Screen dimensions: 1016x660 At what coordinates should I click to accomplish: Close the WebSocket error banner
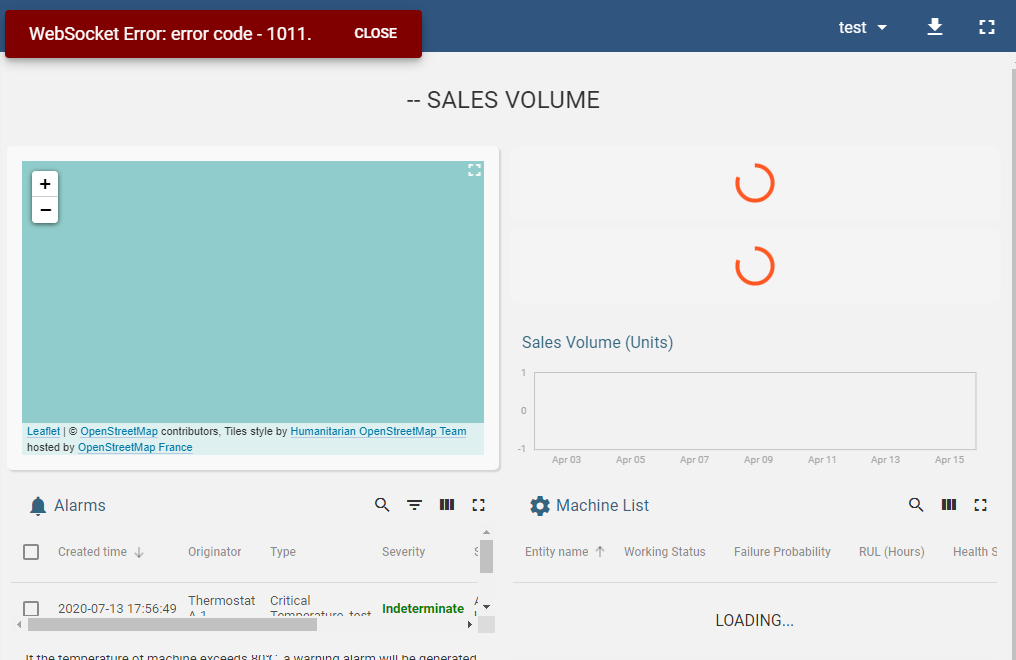375,33
